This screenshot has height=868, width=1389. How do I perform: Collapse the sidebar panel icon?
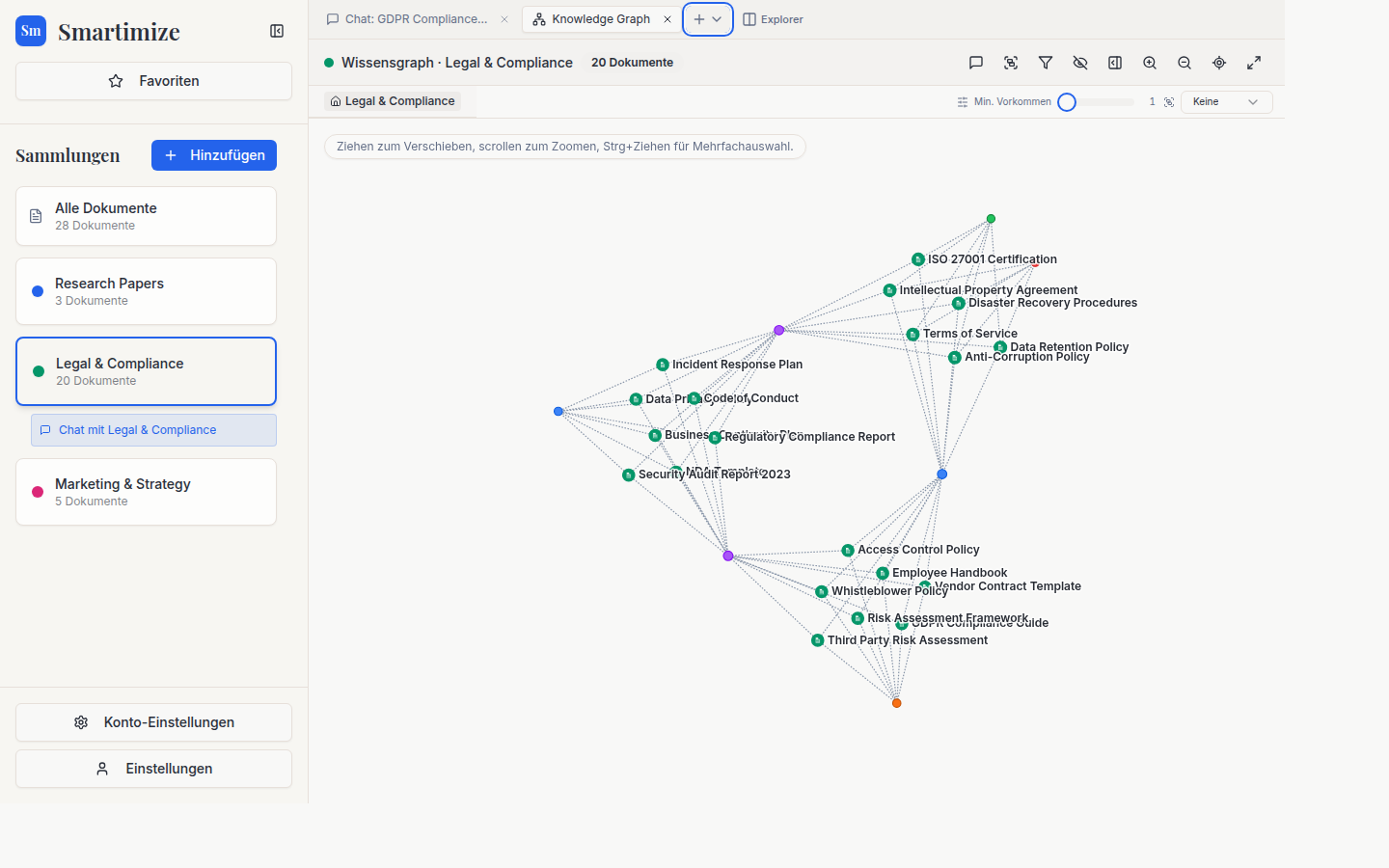pos(277,31)
